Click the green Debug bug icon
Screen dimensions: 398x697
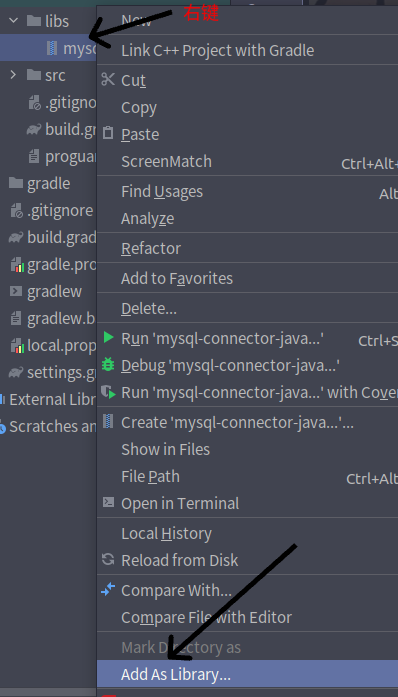click(x=108, y=364)
